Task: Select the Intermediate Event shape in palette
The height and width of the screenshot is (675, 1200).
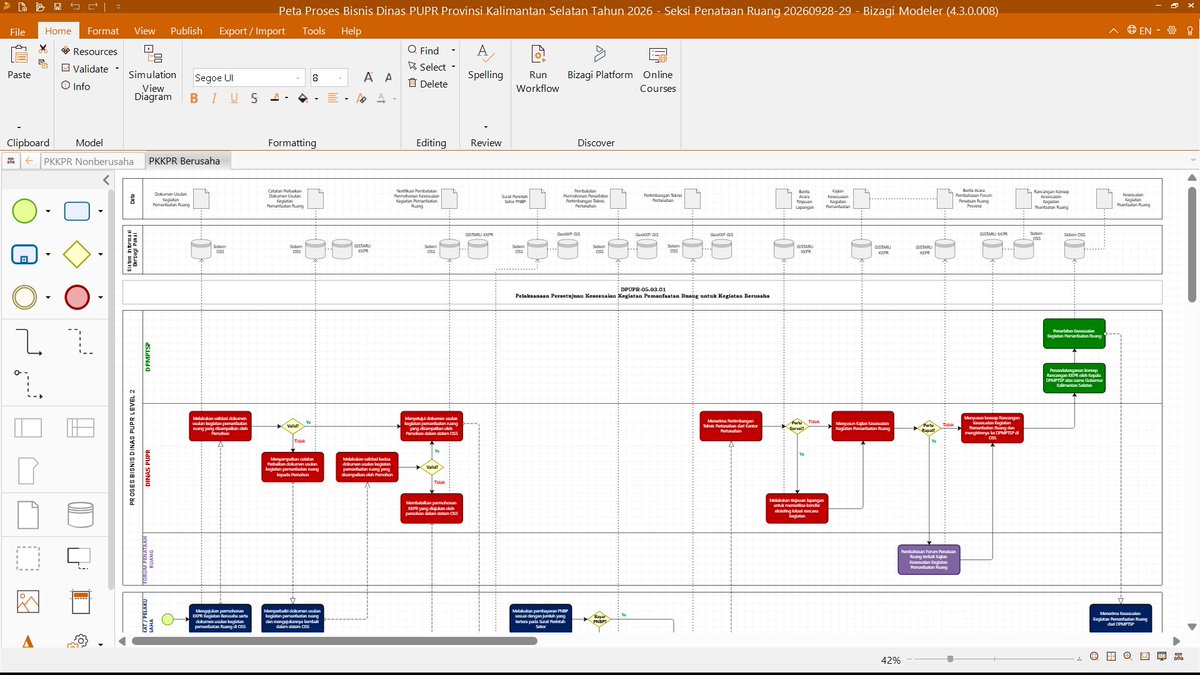Action: [x=25, y=297]
